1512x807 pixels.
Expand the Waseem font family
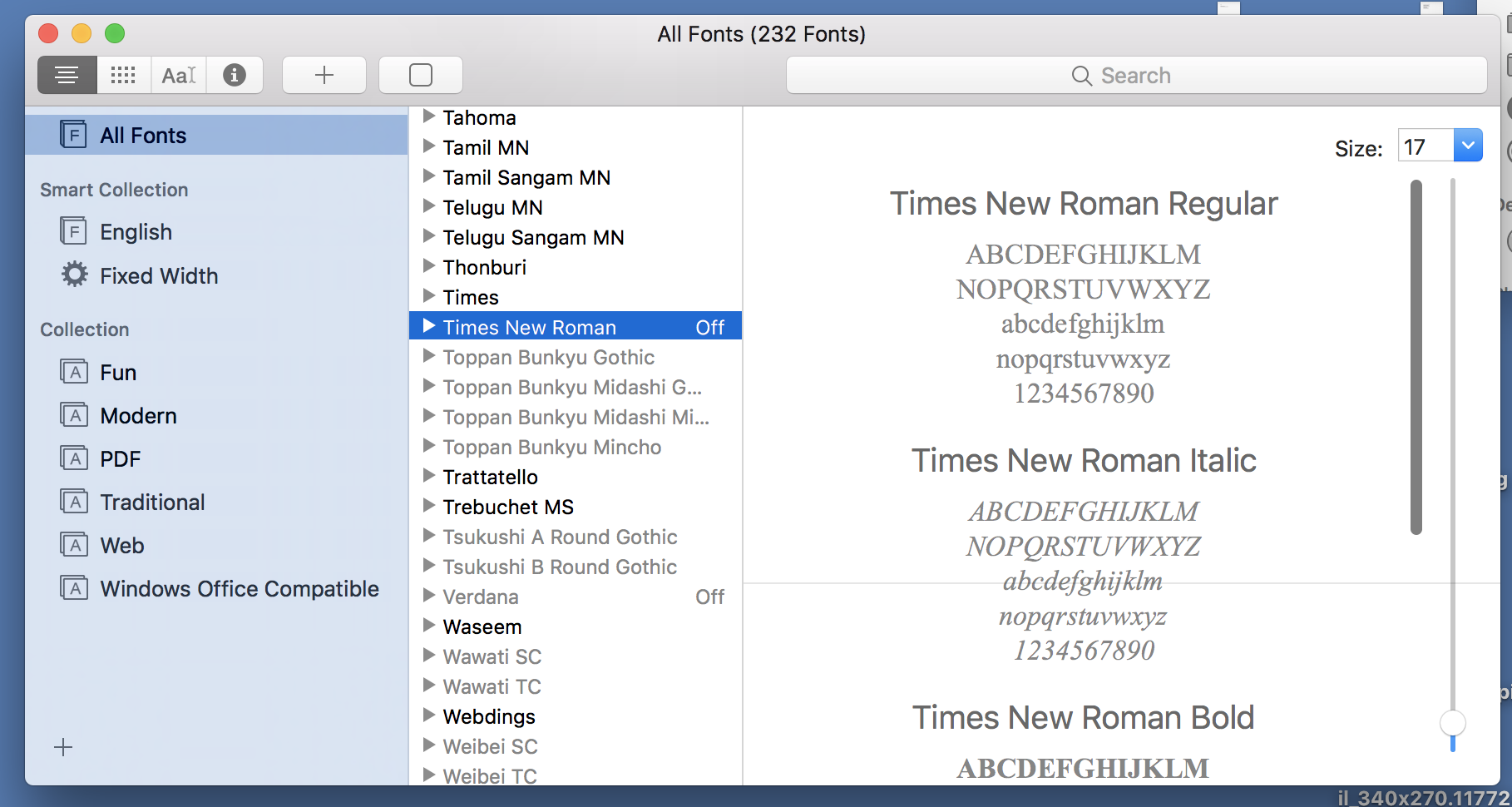(429, 626)
